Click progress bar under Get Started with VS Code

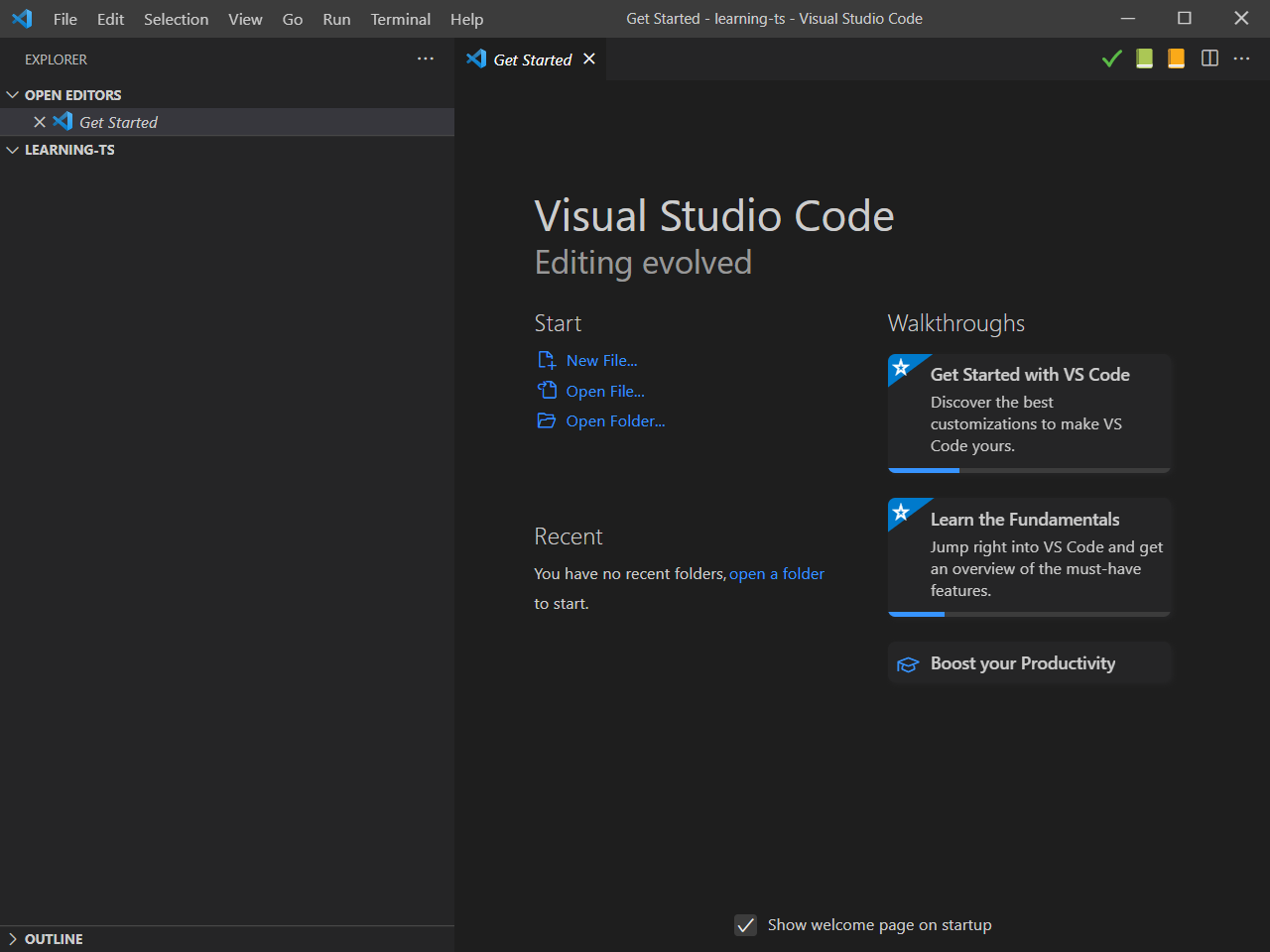[1030, 470]
